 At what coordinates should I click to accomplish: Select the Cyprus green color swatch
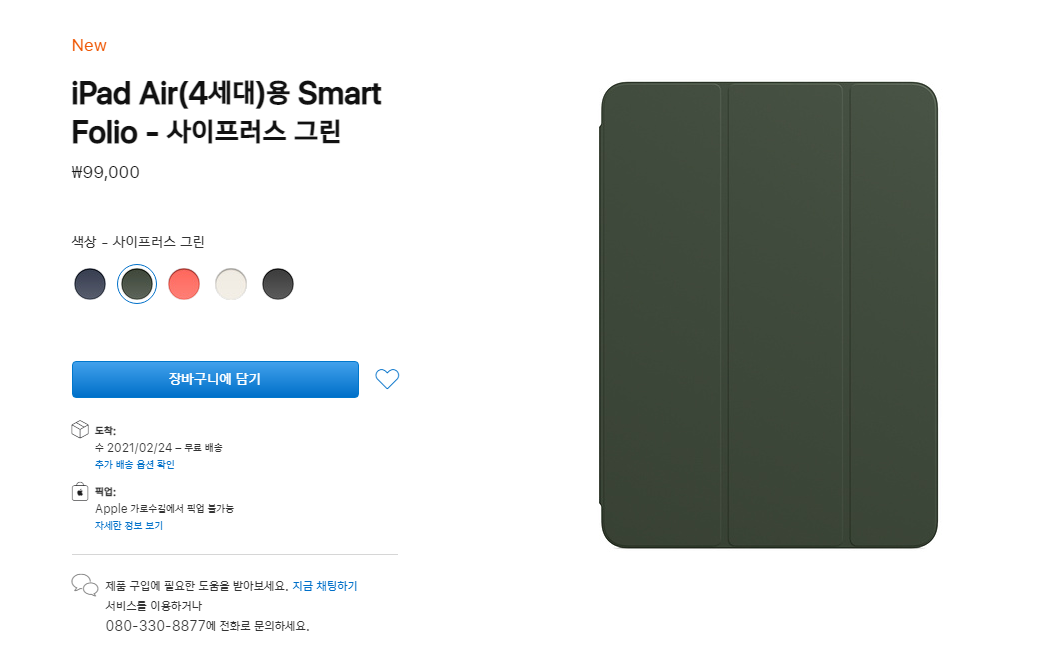pyautogui.click(x=137, y=284)
